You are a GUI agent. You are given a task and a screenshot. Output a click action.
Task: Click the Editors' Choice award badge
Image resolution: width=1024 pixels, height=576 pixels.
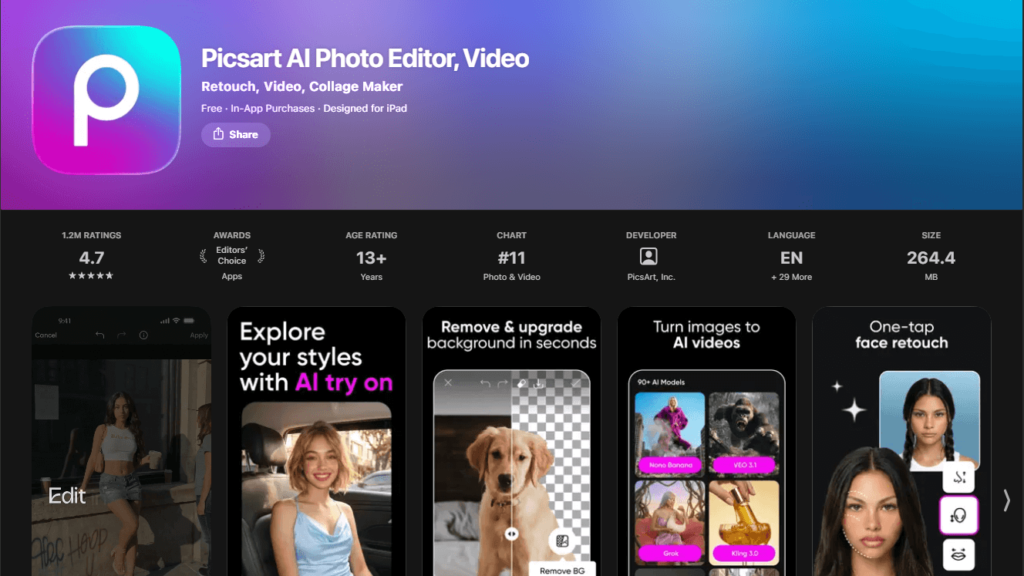click(x=232, y=255)
